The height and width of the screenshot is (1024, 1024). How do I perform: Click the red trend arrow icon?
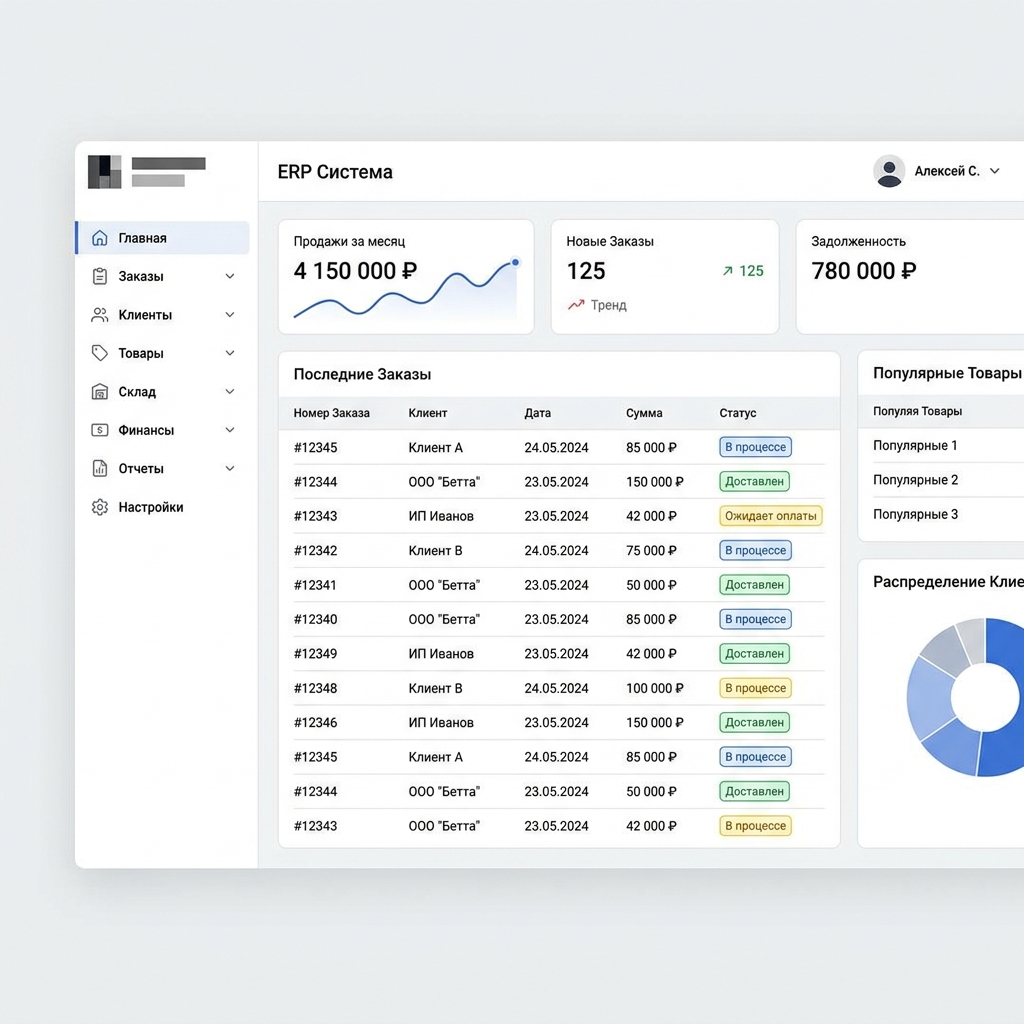[575, 305]
